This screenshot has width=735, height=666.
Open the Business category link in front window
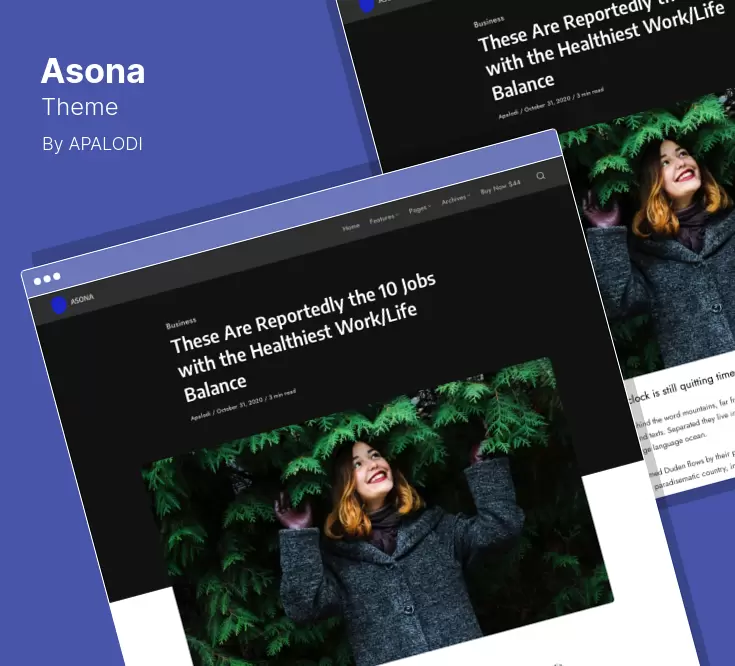click(x=181, y=323)
